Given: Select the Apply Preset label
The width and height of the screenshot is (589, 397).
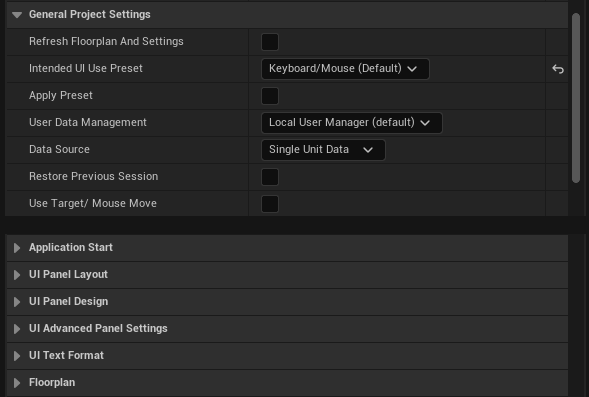Looking at the screenshot, I should coord(61,95).
